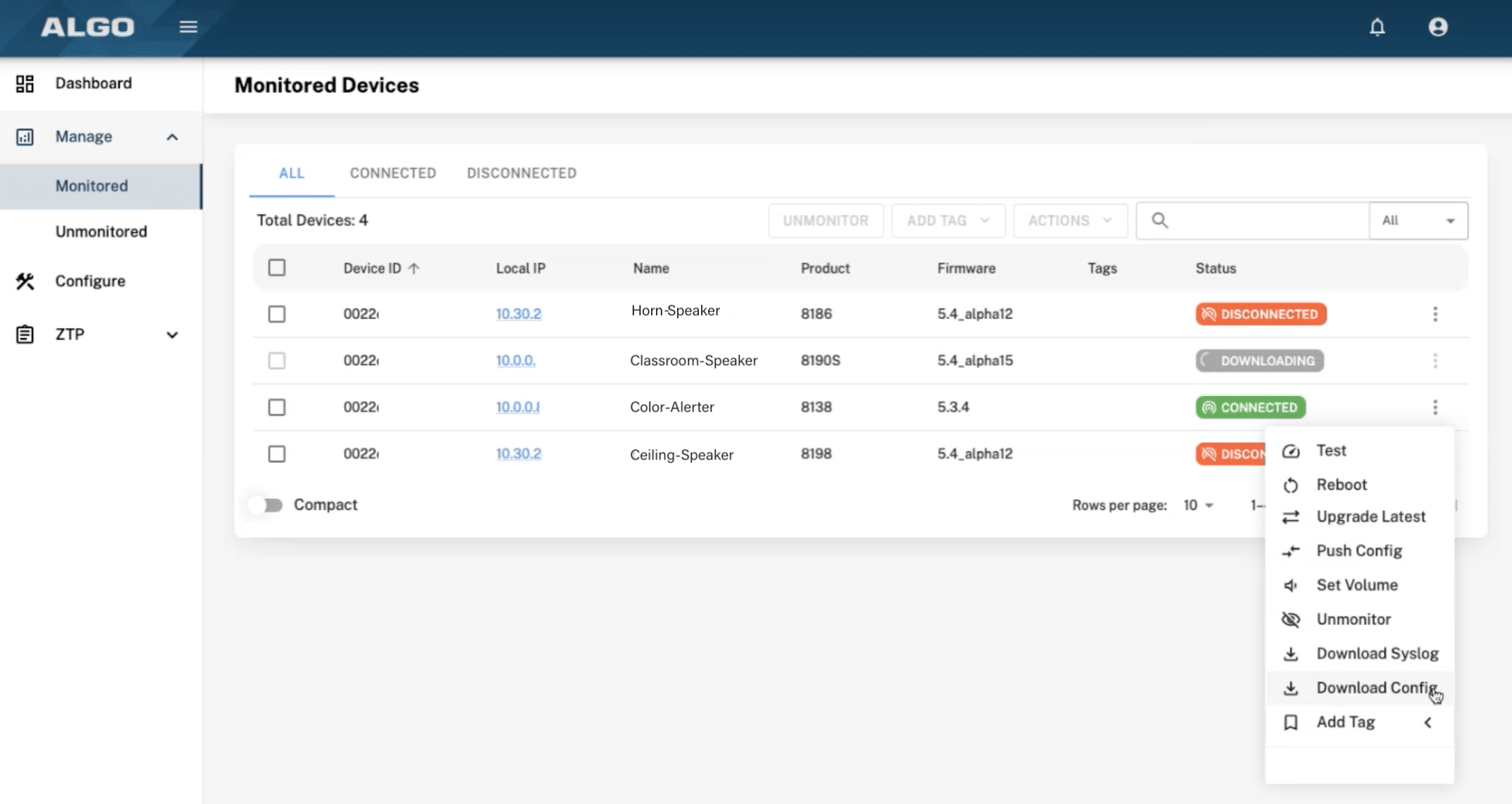Click 10.0.0. local IP link for Classroom-Speaker

515,360
